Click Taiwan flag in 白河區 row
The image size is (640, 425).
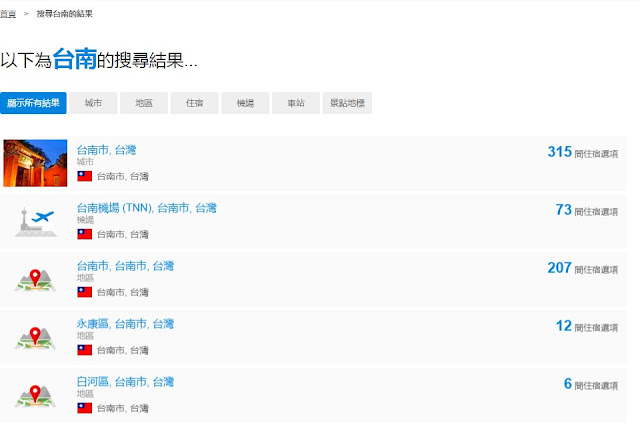(x=84, y=408)
